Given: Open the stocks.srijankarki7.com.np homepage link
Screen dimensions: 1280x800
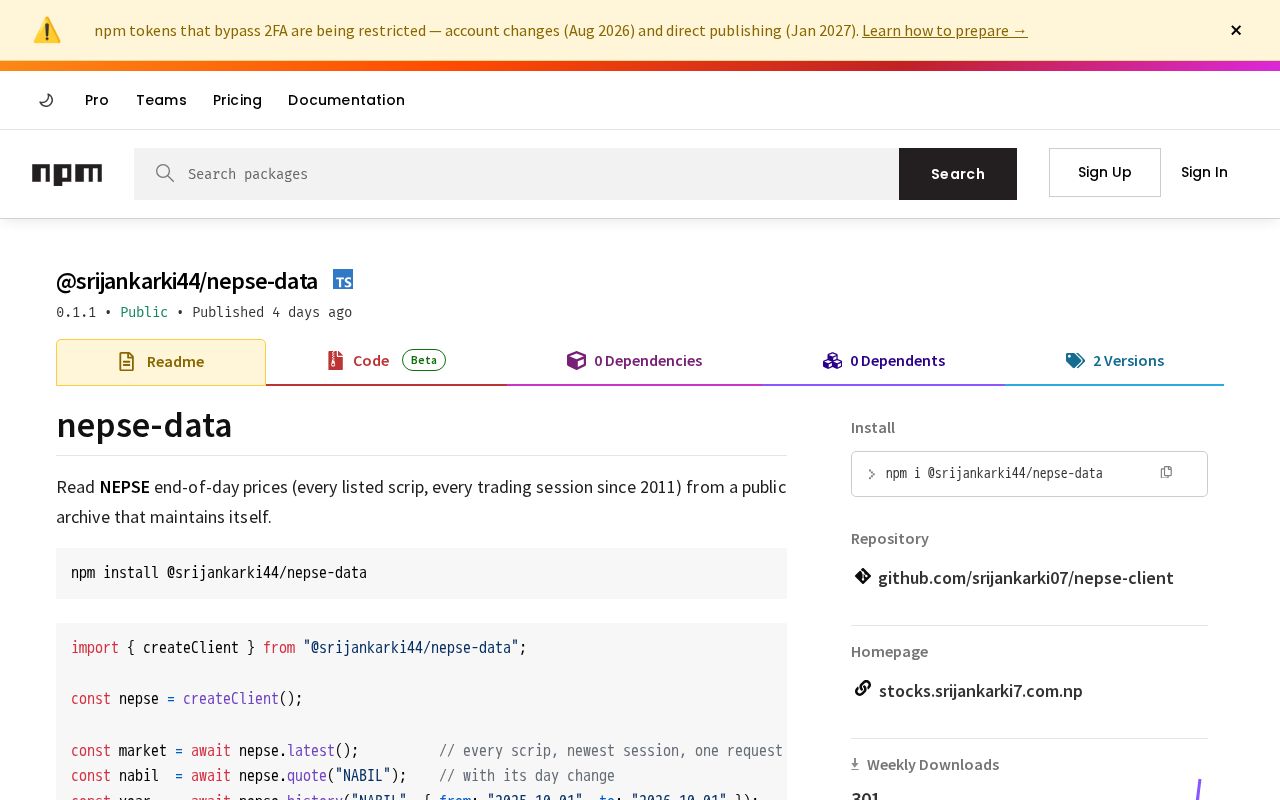Looking at the screenshot, I should coord(980,691).
